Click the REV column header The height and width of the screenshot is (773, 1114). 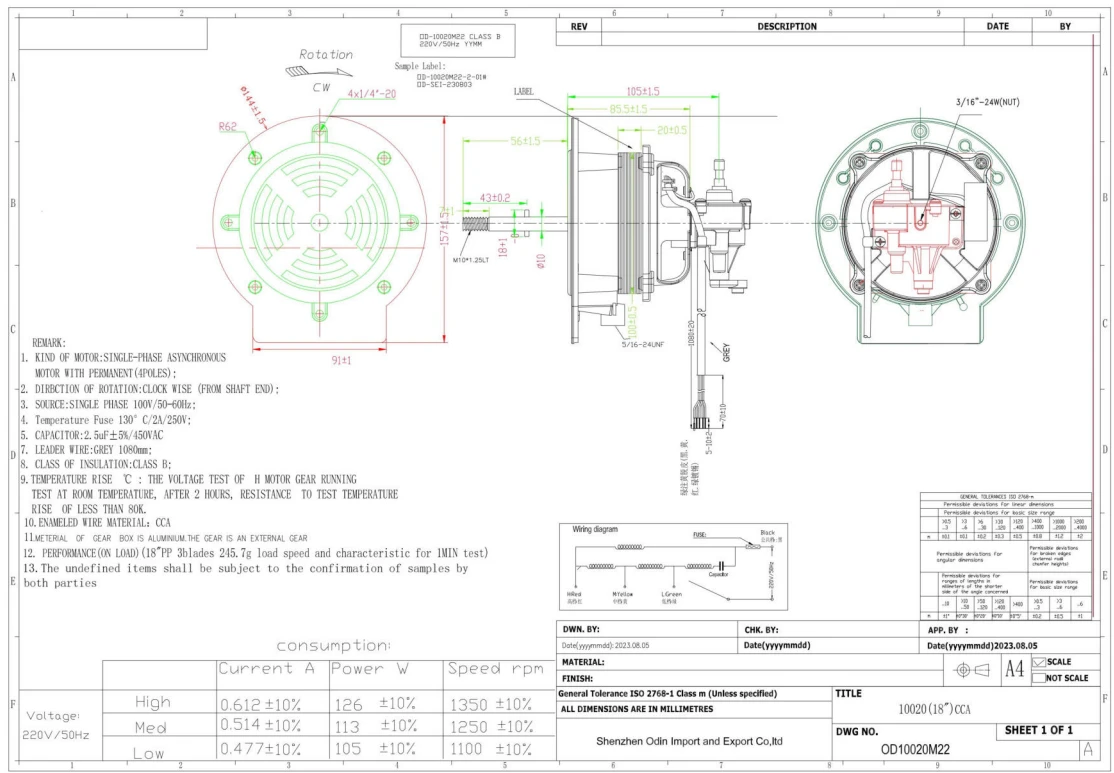(x=578, y=26)
